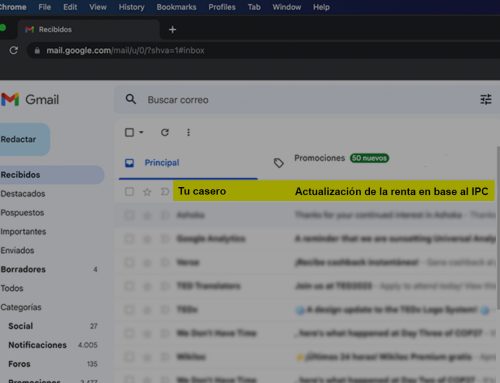Open the Recibidos folder

pyautogui.click(x=52, y=175)
